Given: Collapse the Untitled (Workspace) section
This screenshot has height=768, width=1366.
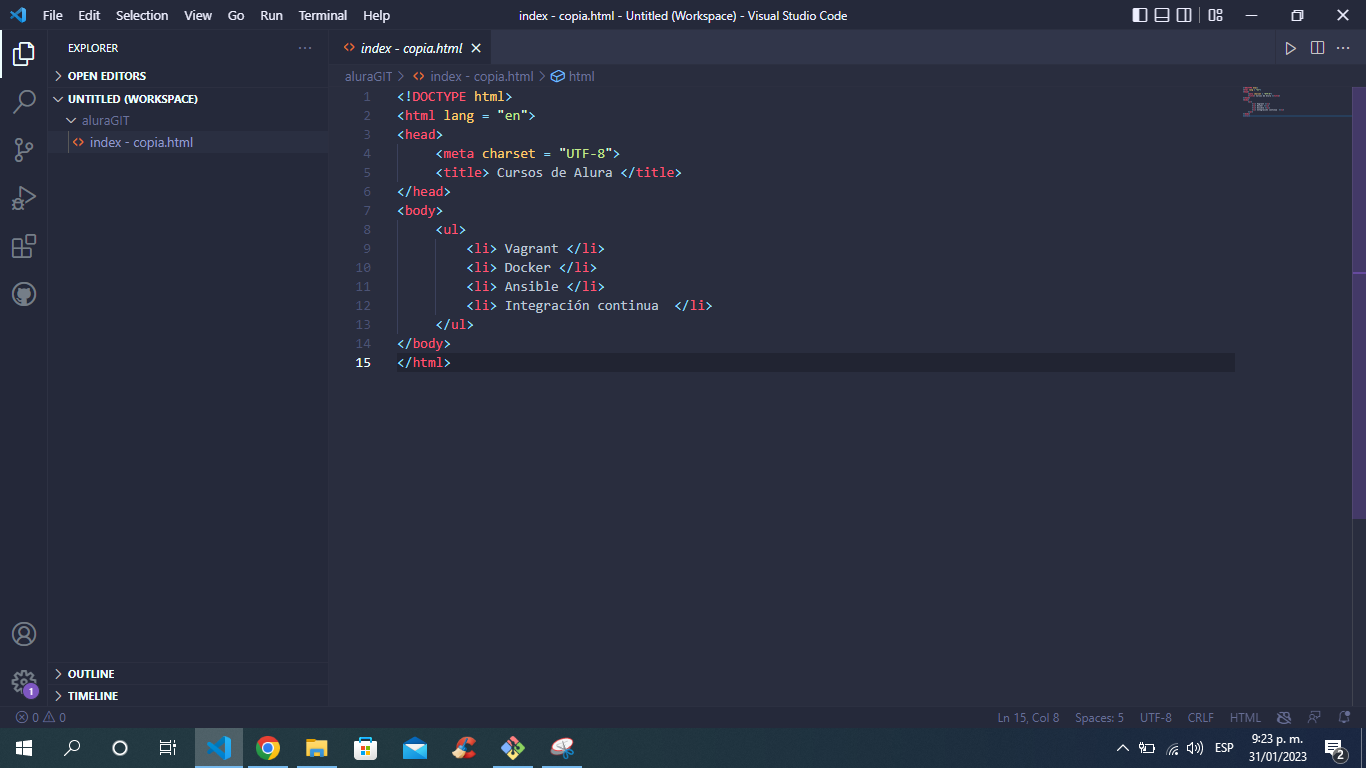Looking at the screenshot, I should 188,99.
